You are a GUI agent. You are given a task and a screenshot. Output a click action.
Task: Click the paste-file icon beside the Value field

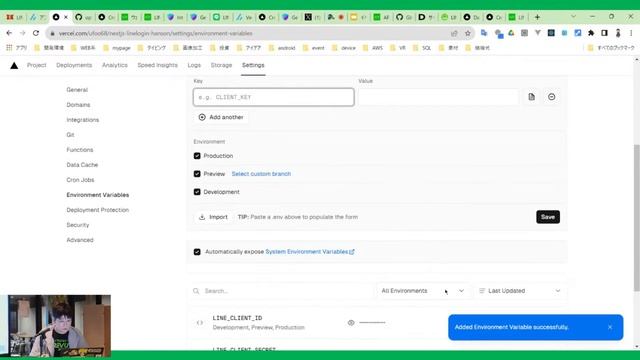[x=531, y=97]
